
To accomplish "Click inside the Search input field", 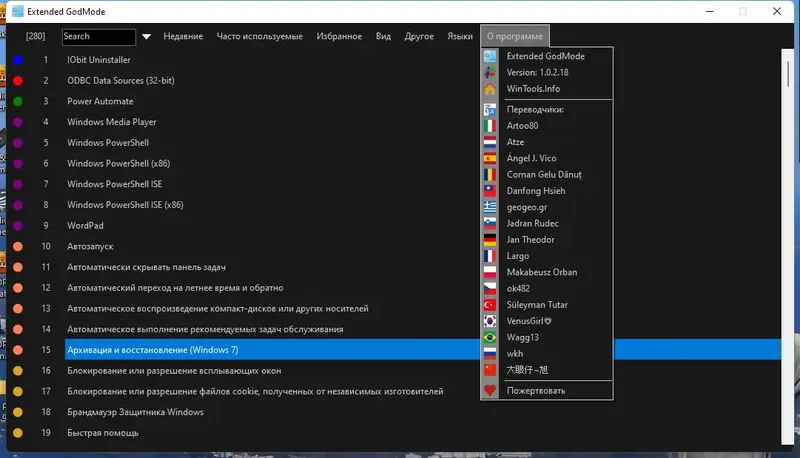I will click(x=99, y=37).
